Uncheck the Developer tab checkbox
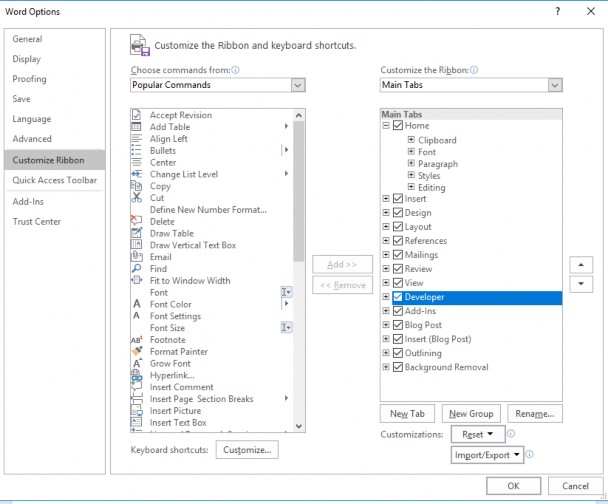This screenshot has width=608, height=504. (398, 297)
